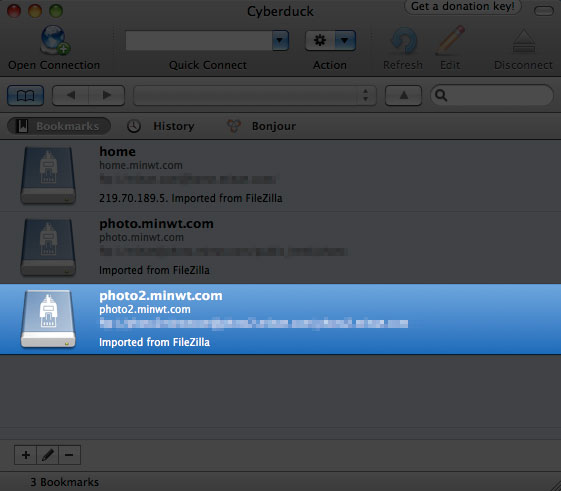Select the photo.minwt.com drive icon
This screenshot has height=491, width=561.
pos(48,247)
